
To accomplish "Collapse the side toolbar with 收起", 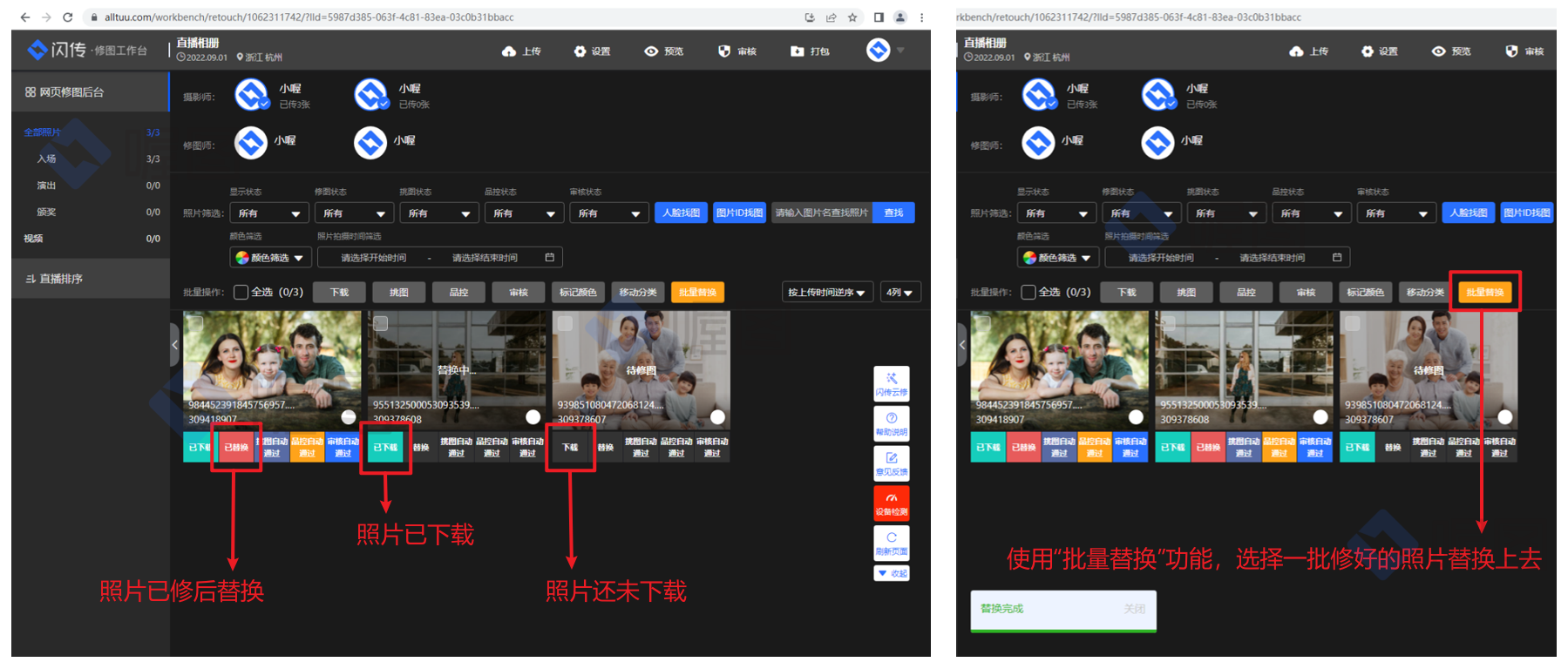I will [x=892, y=573].
